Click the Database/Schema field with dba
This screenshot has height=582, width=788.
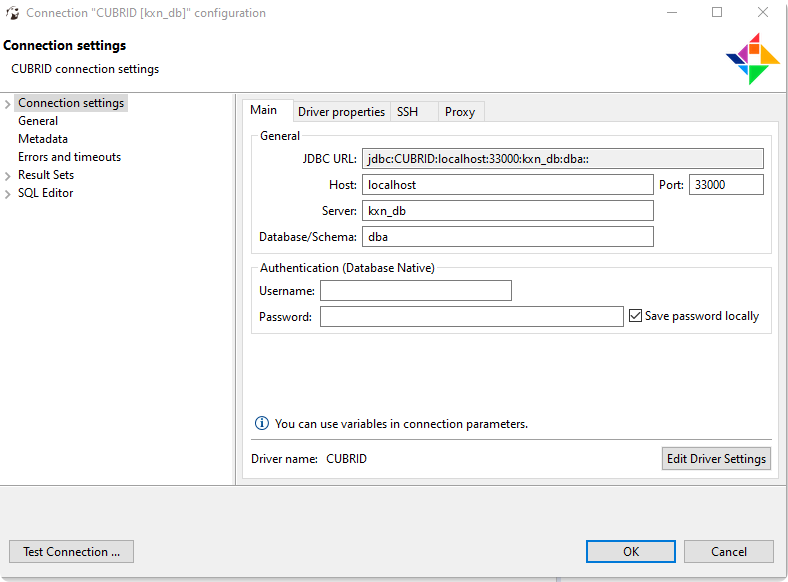(x=508, y=237)
